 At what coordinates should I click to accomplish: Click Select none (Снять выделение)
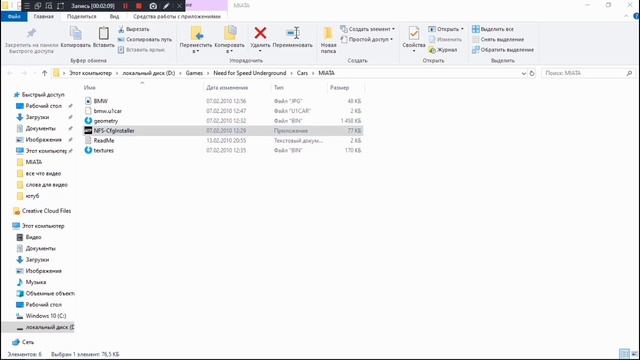click(x=498, y=40)
